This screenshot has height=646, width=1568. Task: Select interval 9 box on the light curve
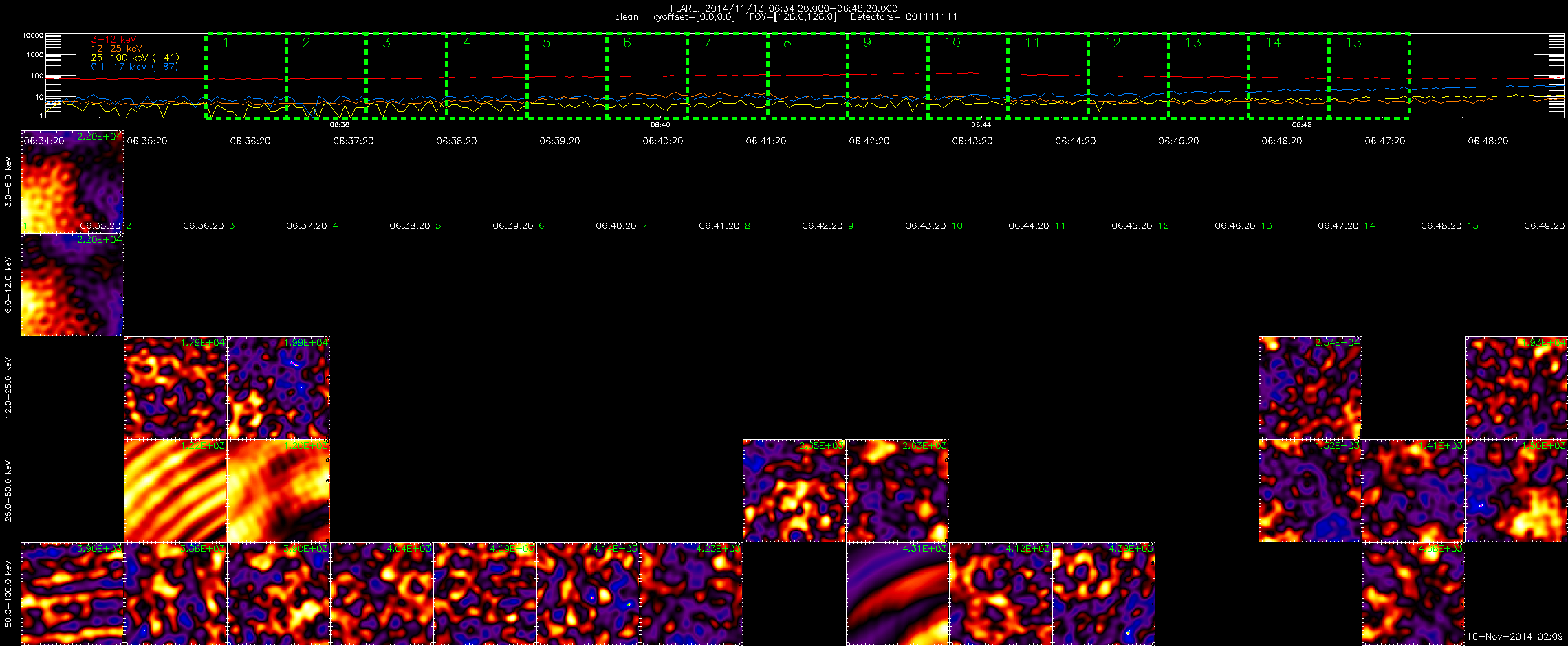coord(888,76)
